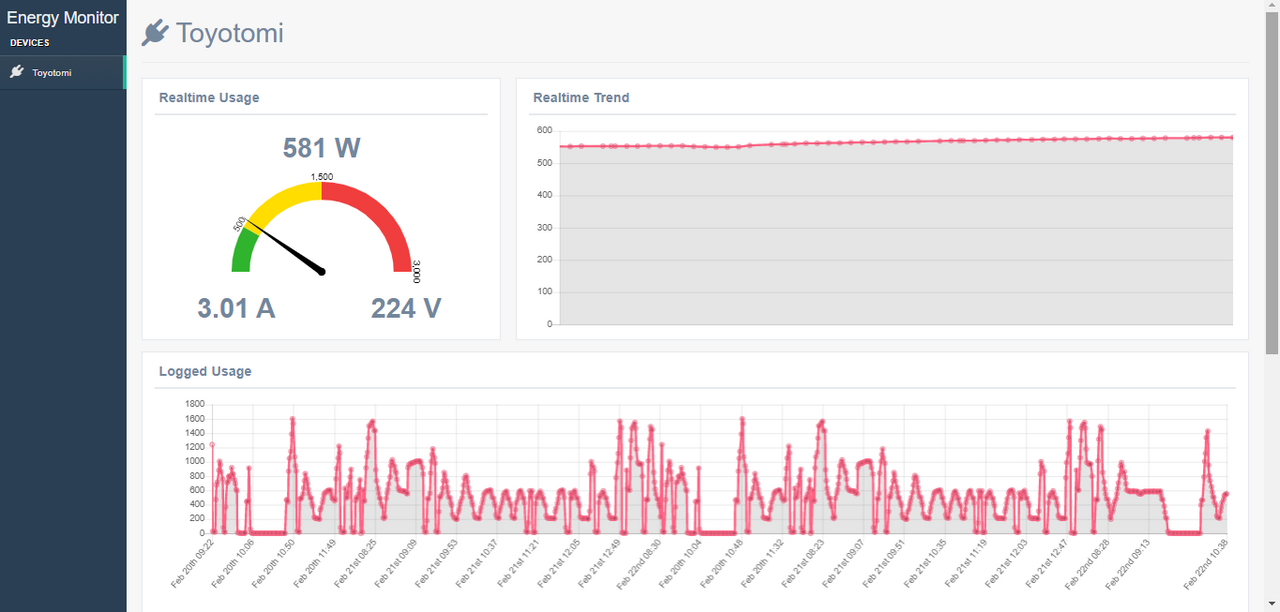Viewport: 1280px width, 612px height.
Task: Click the green segment of the gauge
Action: tap(243, 250)
